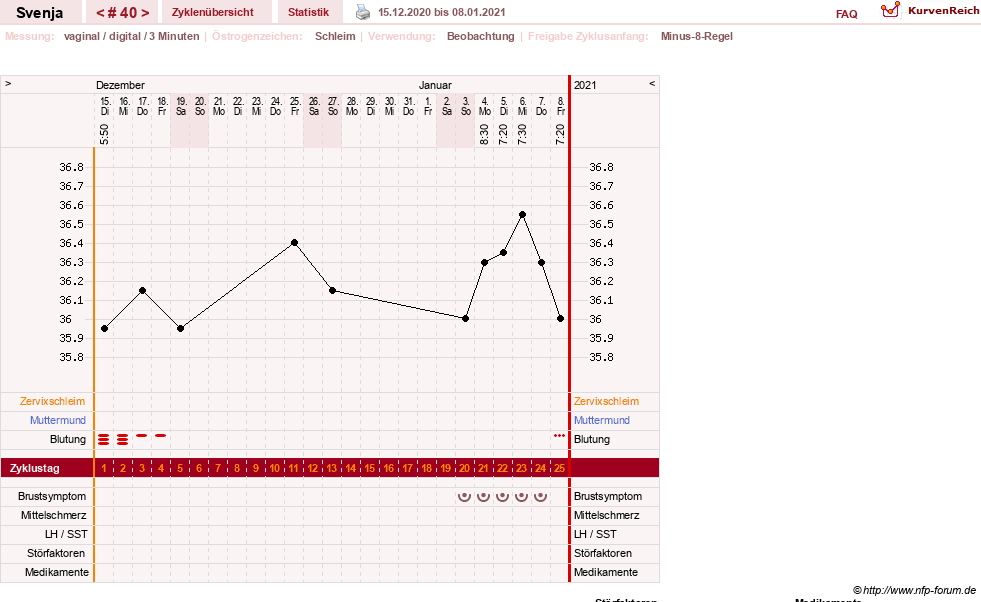Click the breast symptom icon on cycle day 20
Screen dimensions: 981x602
click(464, 496)
